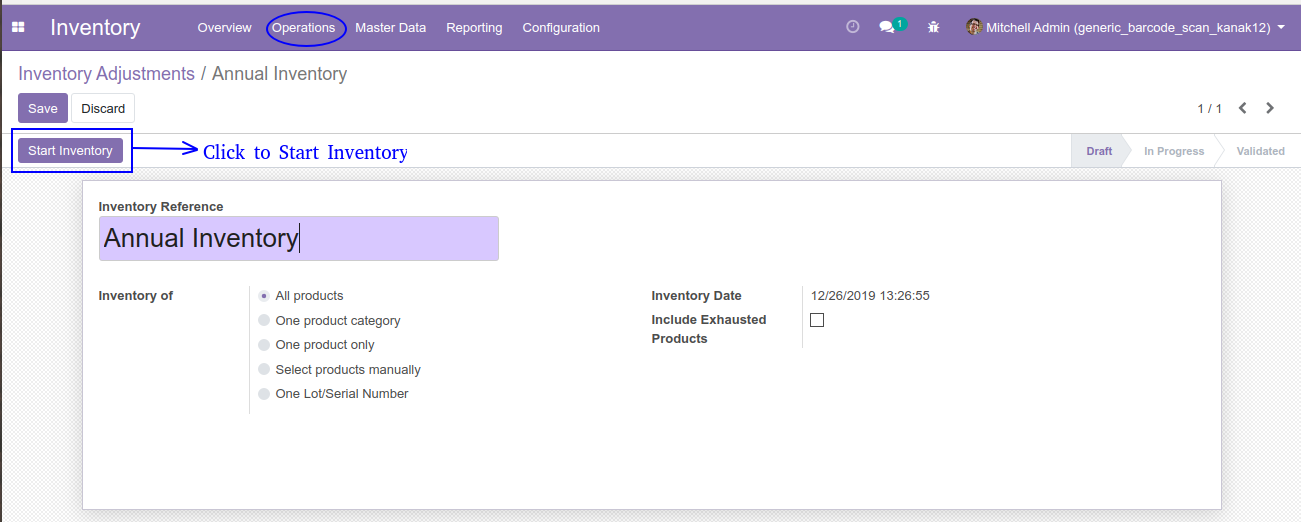Click the Validated status stage
Viewport: 1301px width, 522px height.
pyautogui.click(x=1260, y=151)
